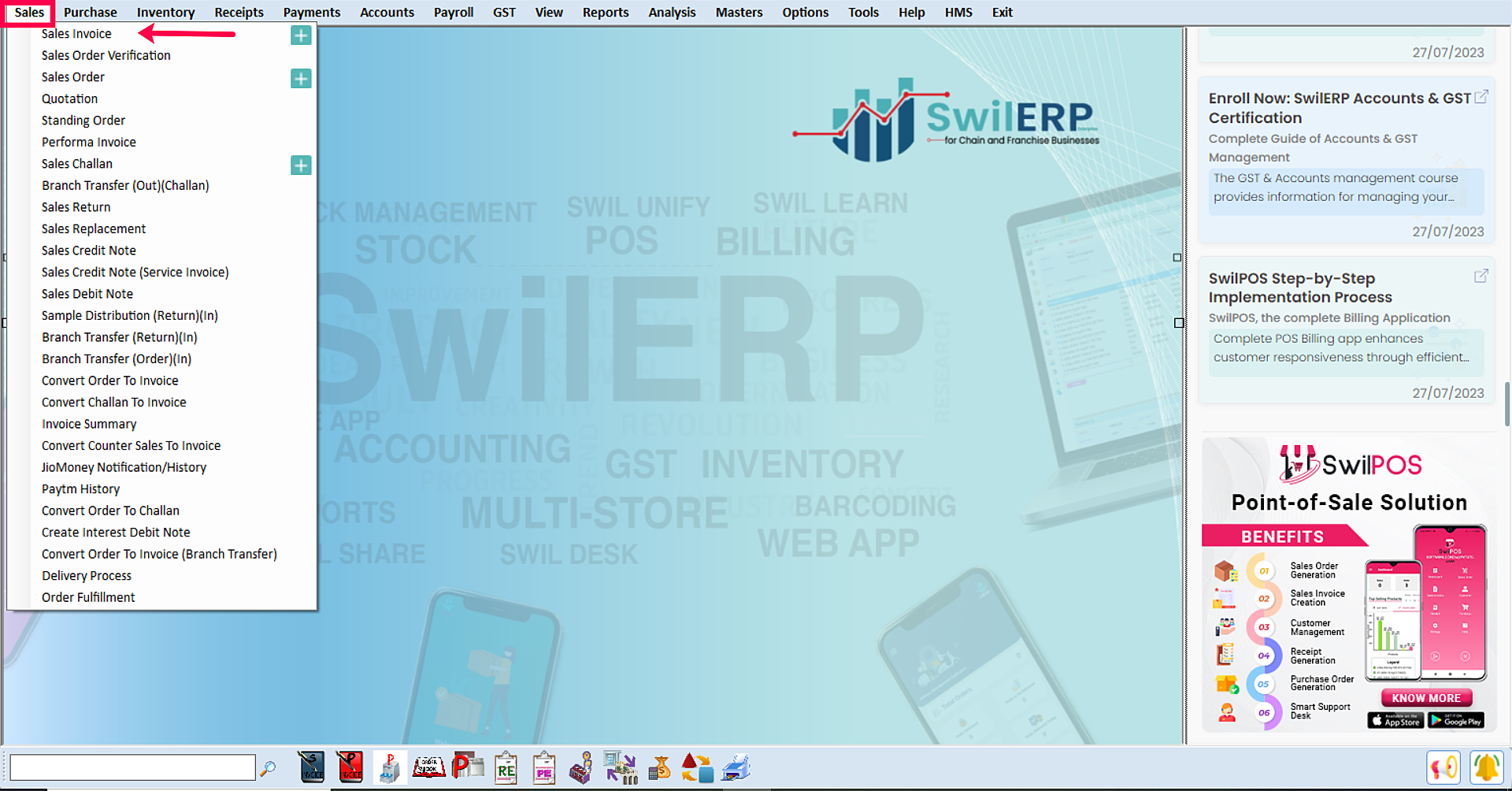Viewport: 1512px width, 791px height.
Task: Open the Purchase Invoice (P) red toolbar icon
Action: 350,767
